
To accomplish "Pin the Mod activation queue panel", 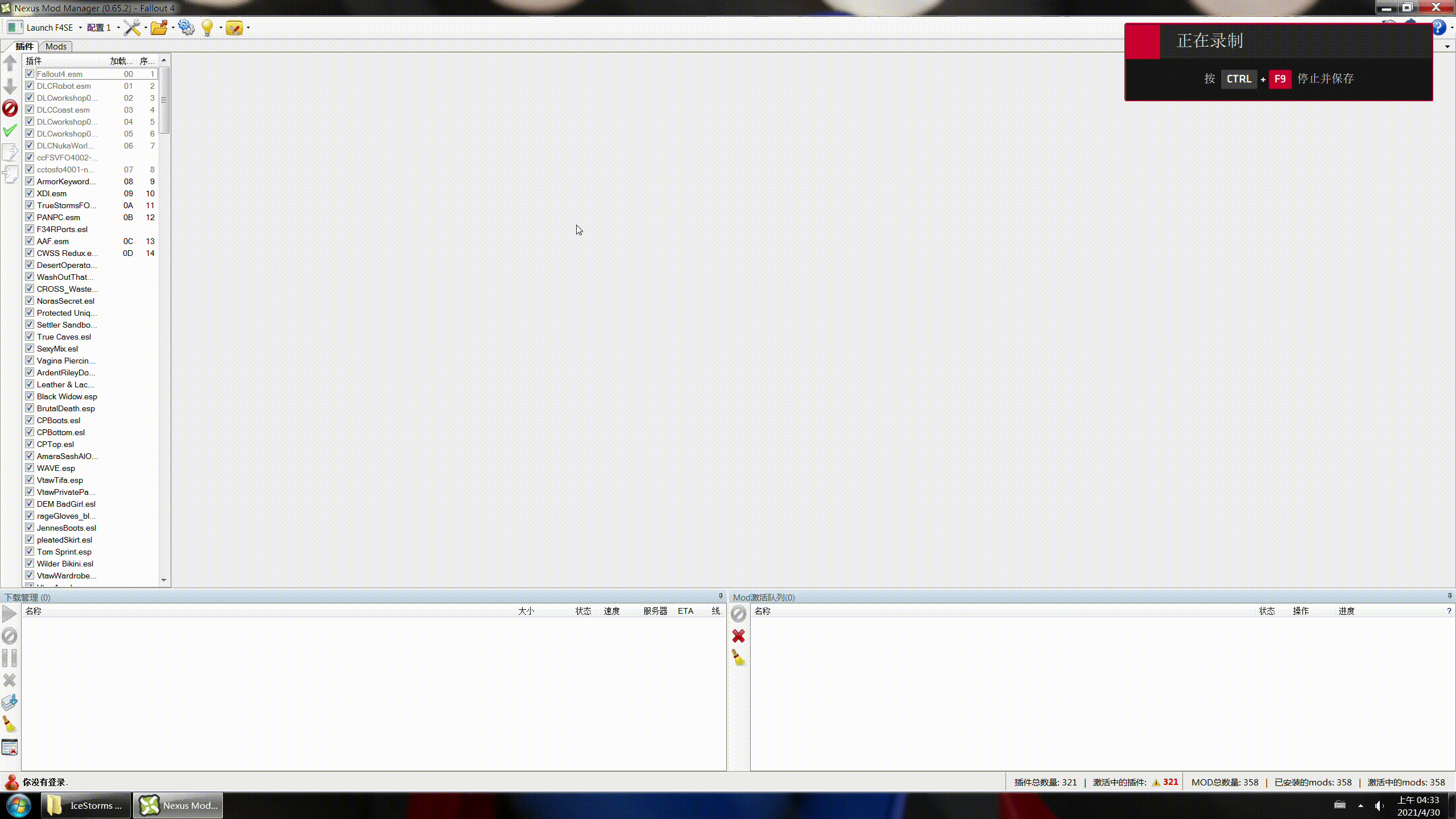I will 1450,596.
